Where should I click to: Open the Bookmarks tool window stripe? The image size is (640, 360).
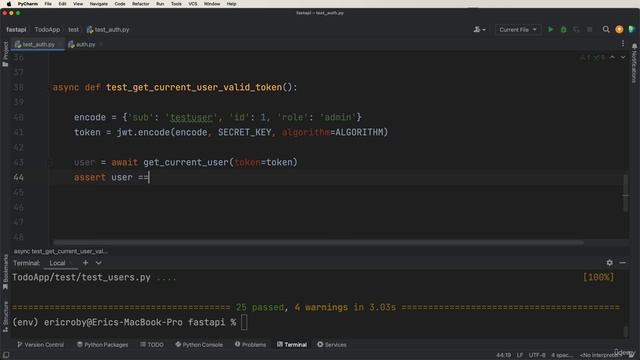pos(5,272)
